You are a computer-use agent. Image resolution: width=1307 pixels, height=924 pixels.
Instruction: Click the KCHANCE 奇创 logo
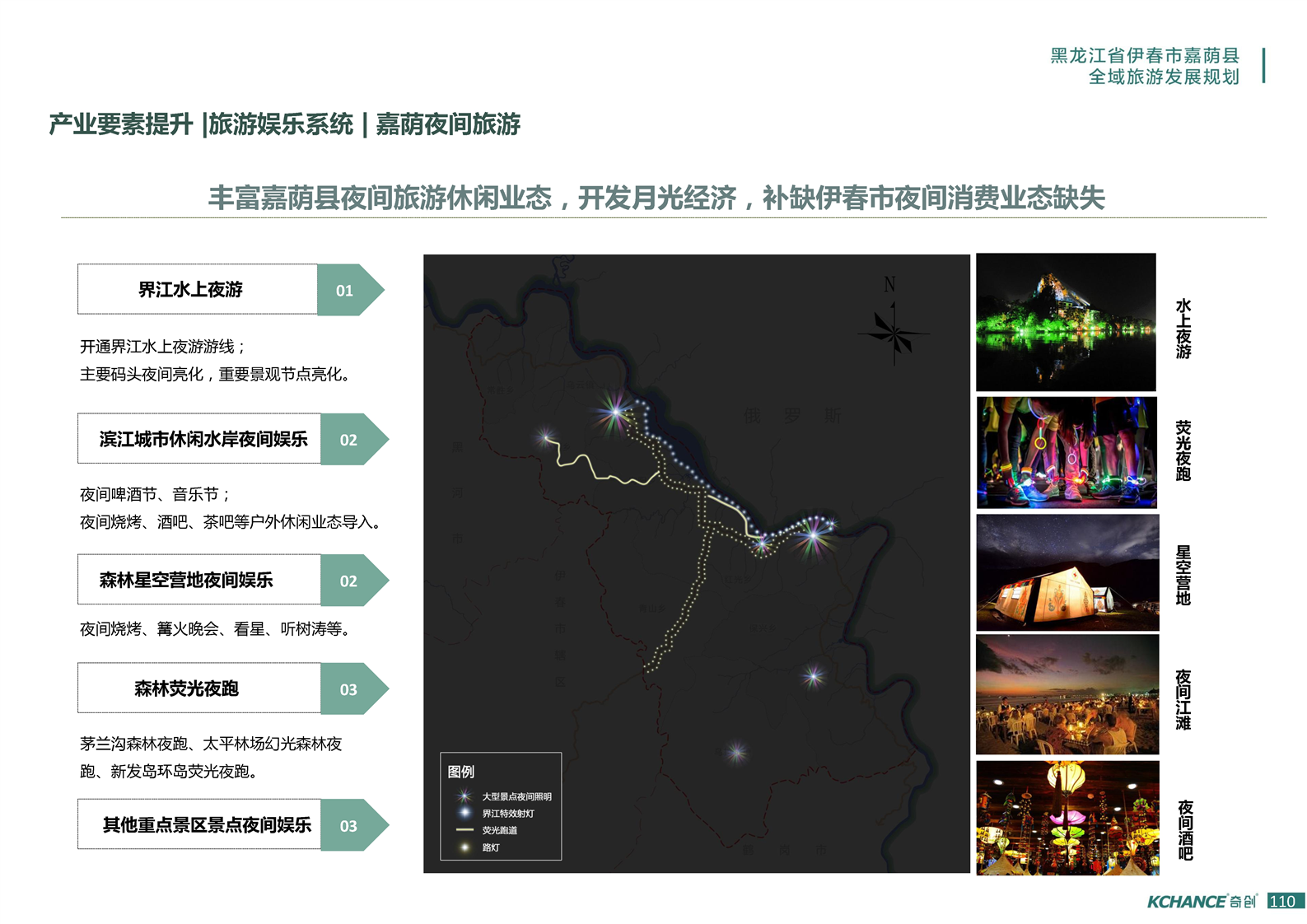(x=1202, y=902)
